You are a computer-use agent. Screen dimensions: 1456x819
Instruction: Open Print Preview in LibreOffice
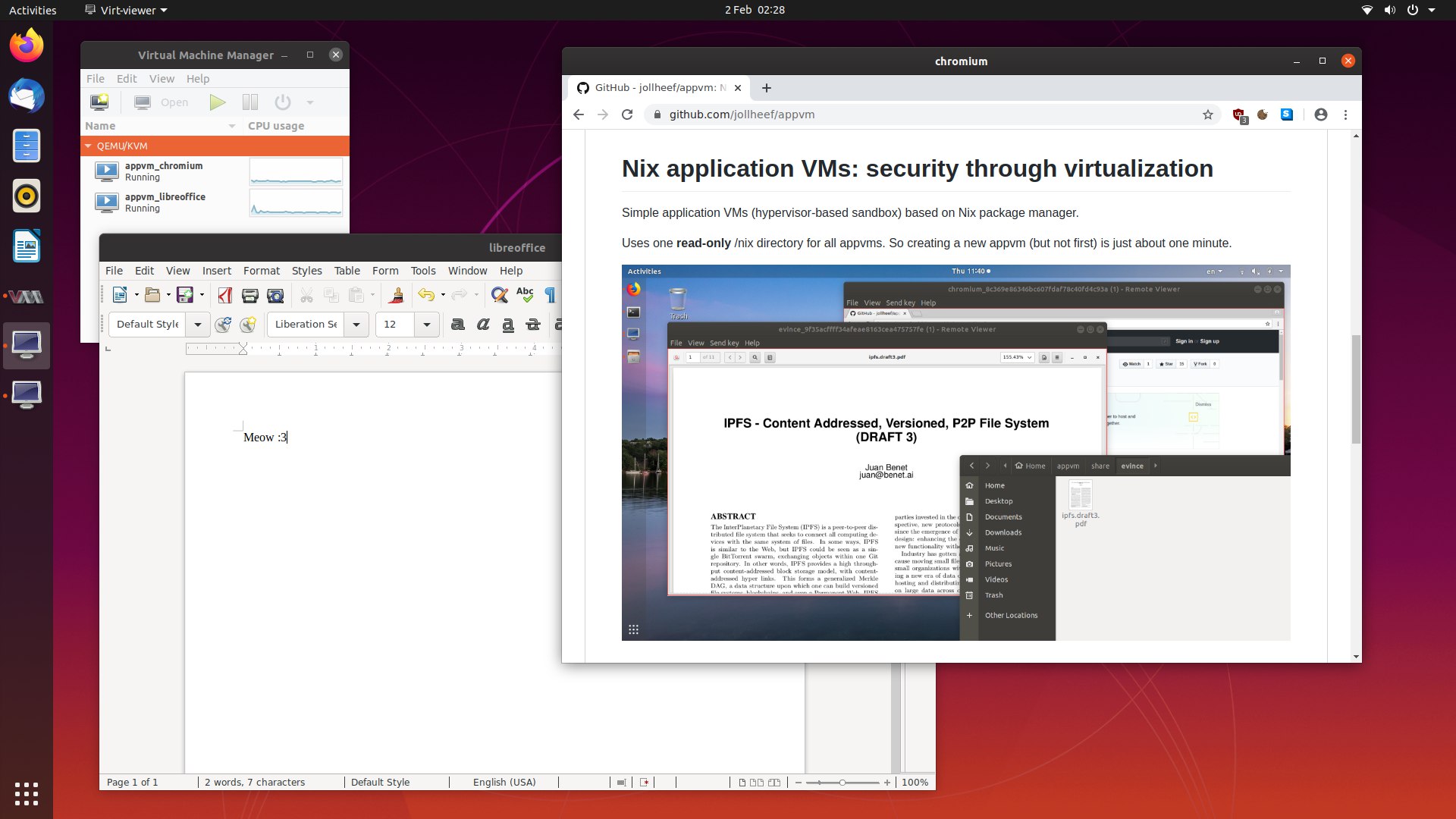pos(275,295)
